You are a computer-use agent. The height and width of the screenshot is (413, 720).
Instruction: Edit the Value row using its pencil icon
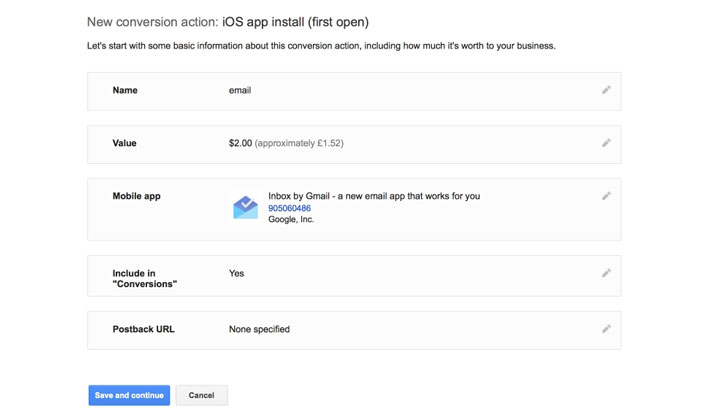coord(606,143)
